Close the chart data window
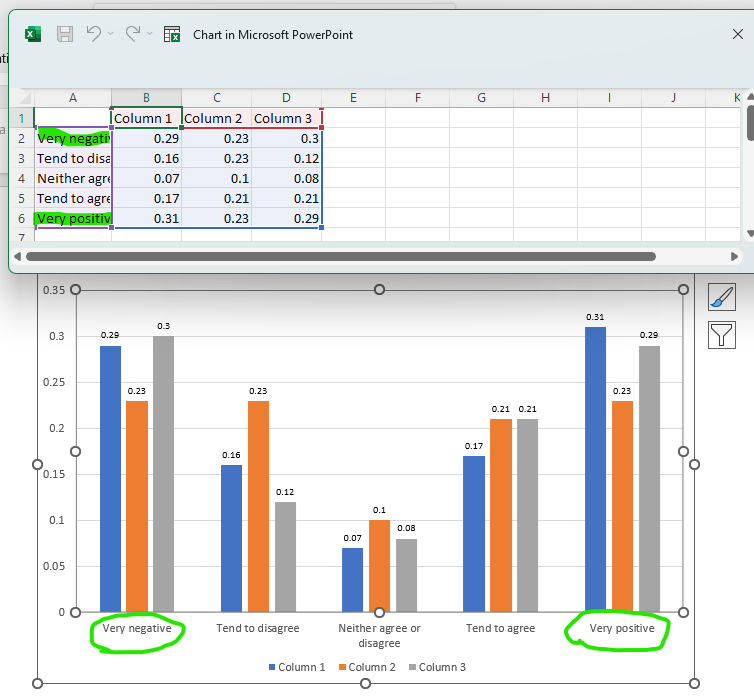754x698 pixels. [737, 34]
